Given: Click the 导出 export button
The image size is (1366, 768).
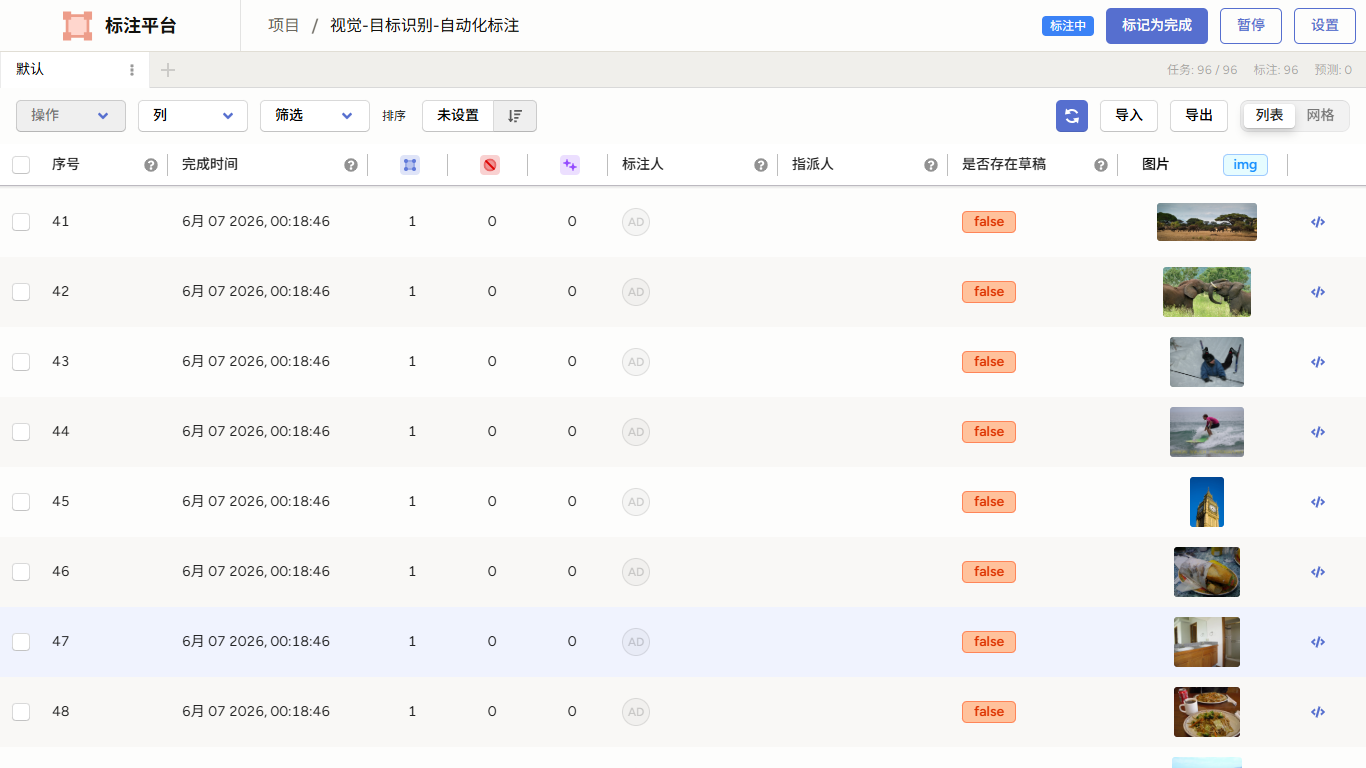Looking at the screenshot, I should (x=1199, y=116).
